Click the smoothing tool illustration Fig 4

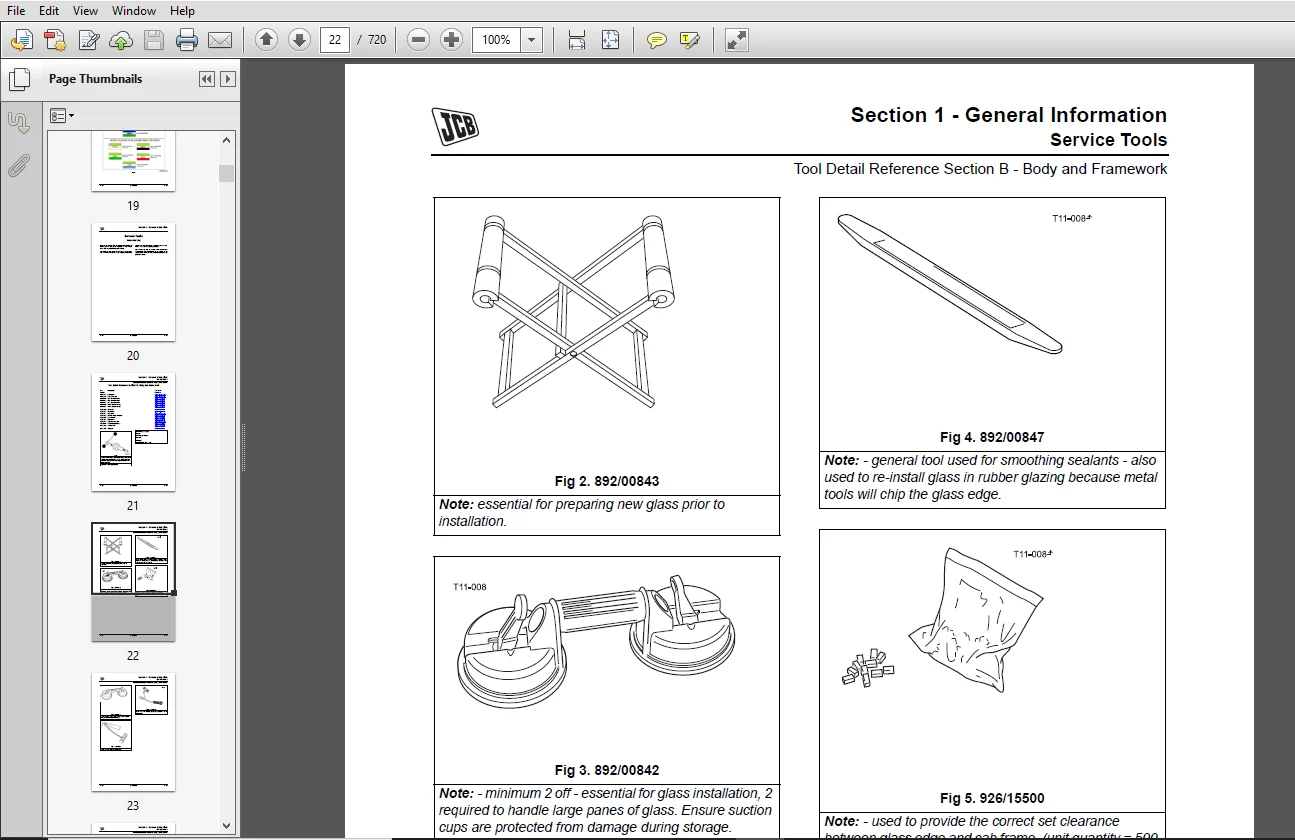pyautogui.click(x=950, y=283)
